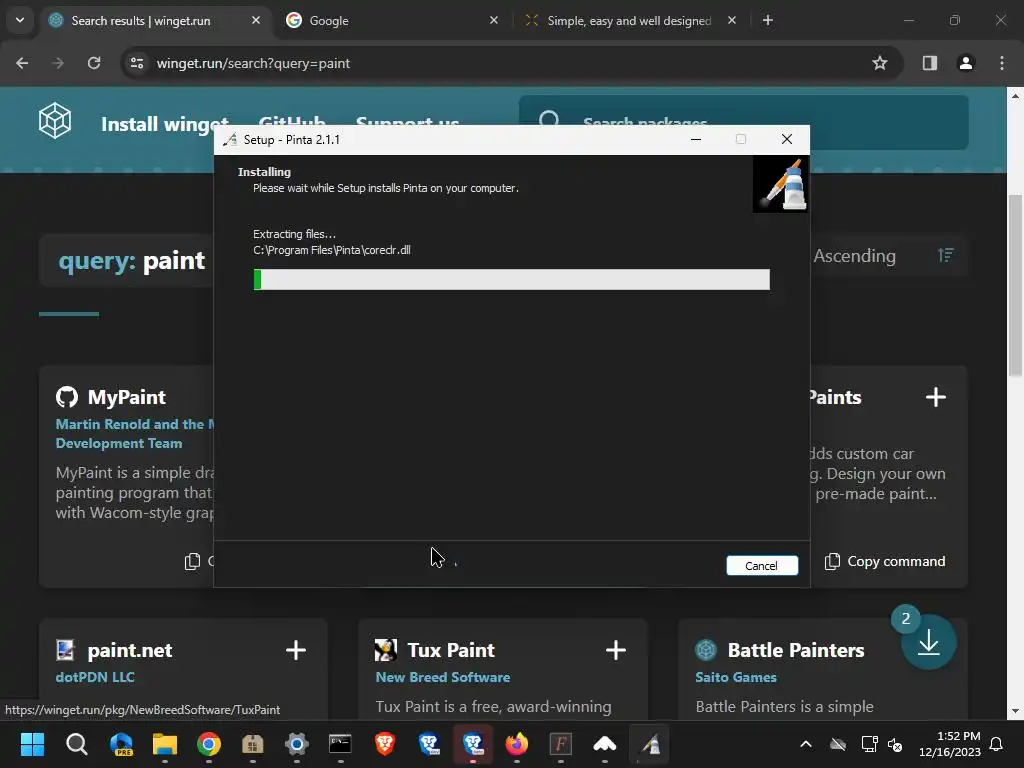1024x768 pixels.
Task: Click the winget.run cube logo
Action: pyautogui.click(x=55, y=121)
